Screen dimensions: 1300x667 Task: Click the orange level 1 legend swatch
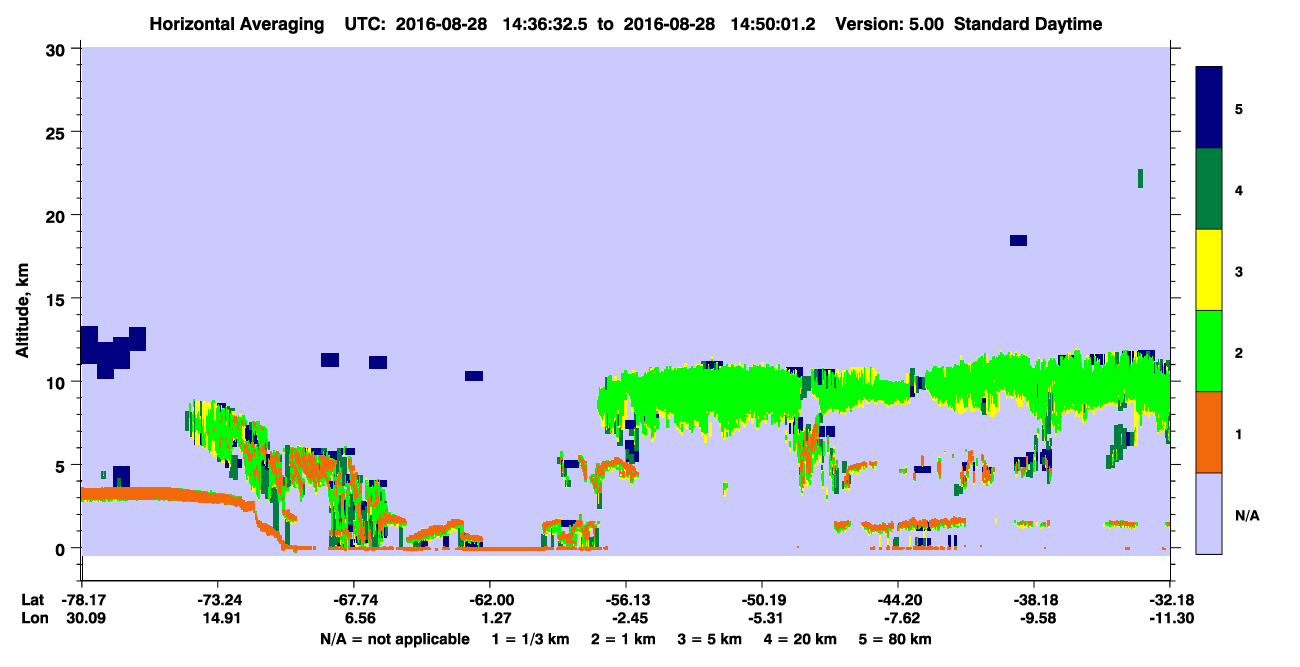(x=1210, y=432)
